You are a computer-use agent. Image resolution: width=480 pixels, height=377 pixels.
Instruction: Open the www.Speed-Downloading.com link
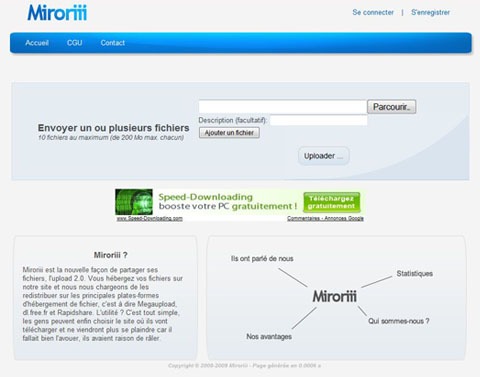(x=150, y=219)
